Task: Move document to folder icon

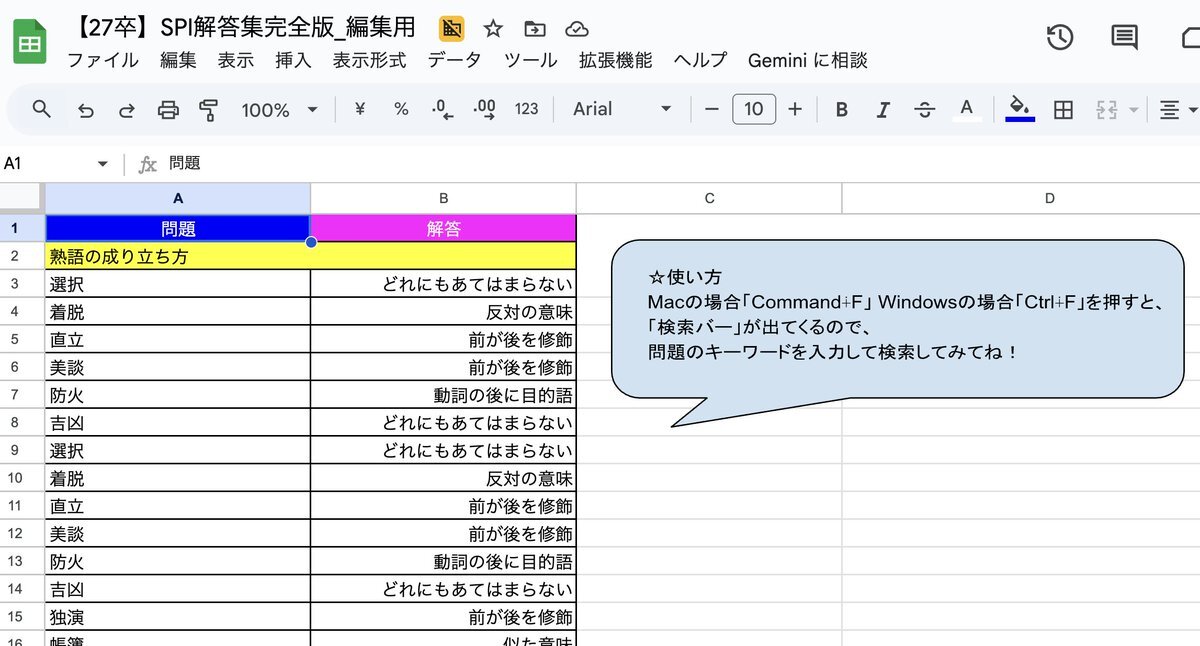Action: [x=534, y=29]
